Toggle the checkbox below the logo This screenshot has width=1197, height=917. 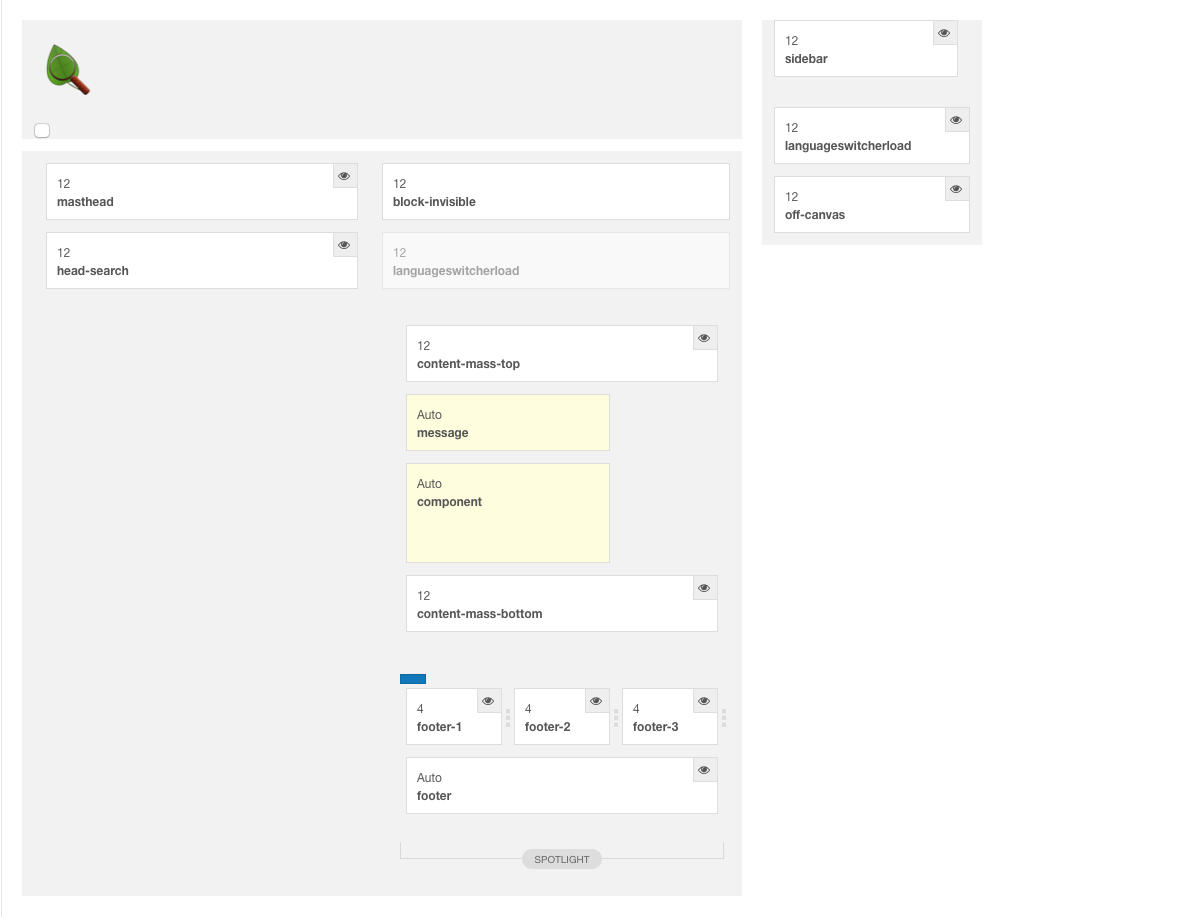(x=42, y=130)
